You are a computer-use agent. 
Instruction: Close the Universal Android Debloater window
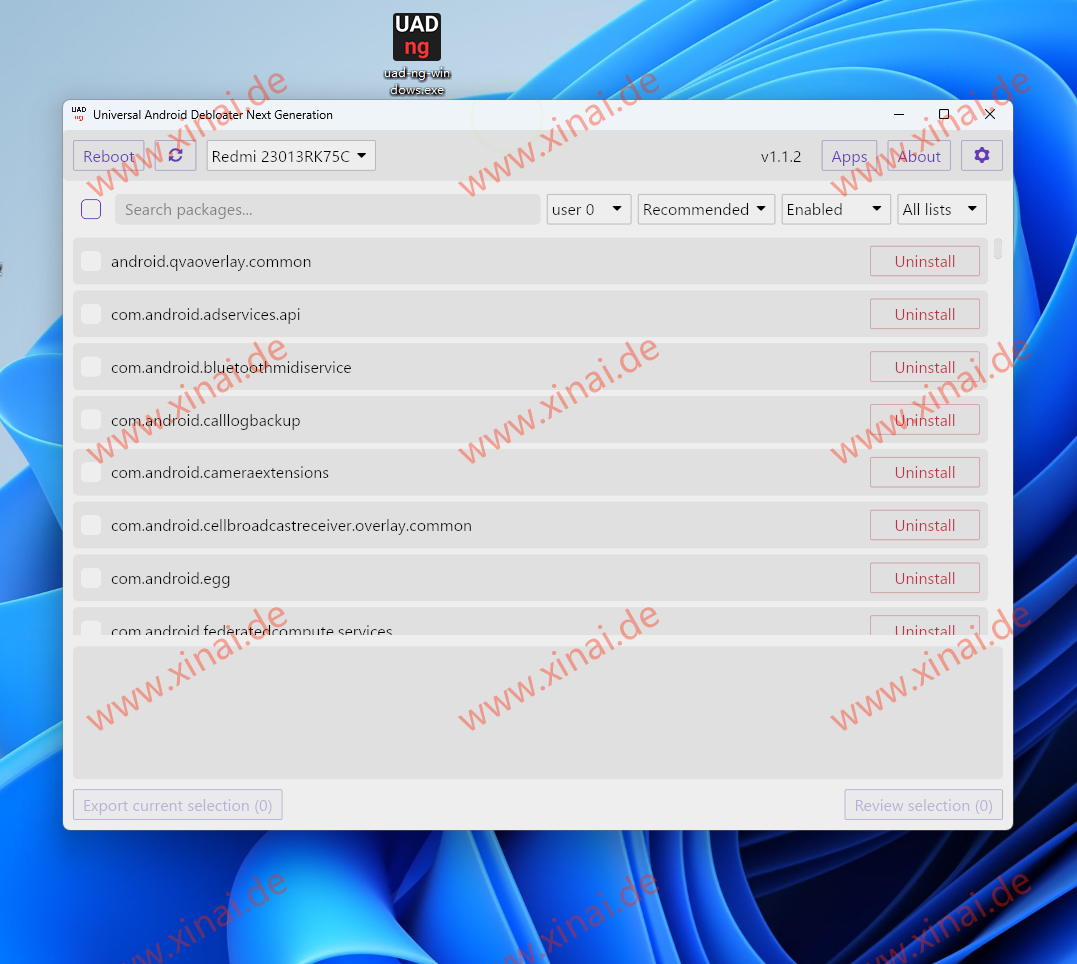990,114
